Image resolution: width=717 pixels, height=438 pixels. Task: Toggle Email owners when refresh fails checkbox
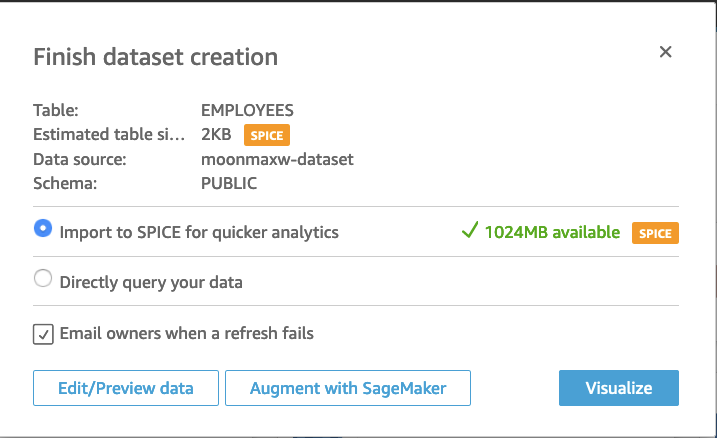[x=43, y=334]
